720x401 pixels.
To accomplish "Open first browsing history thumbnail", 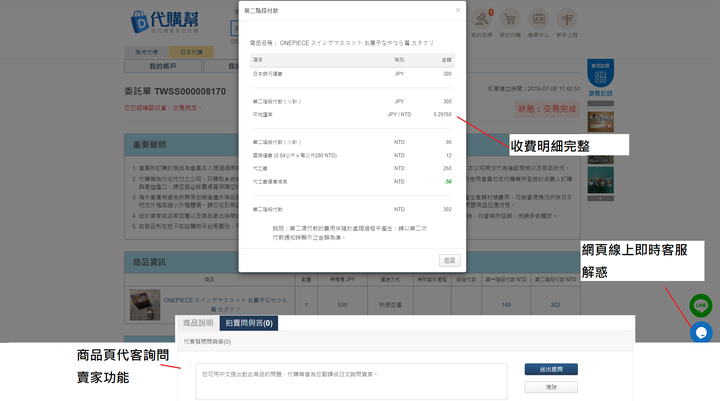I will tap(600, 121).
